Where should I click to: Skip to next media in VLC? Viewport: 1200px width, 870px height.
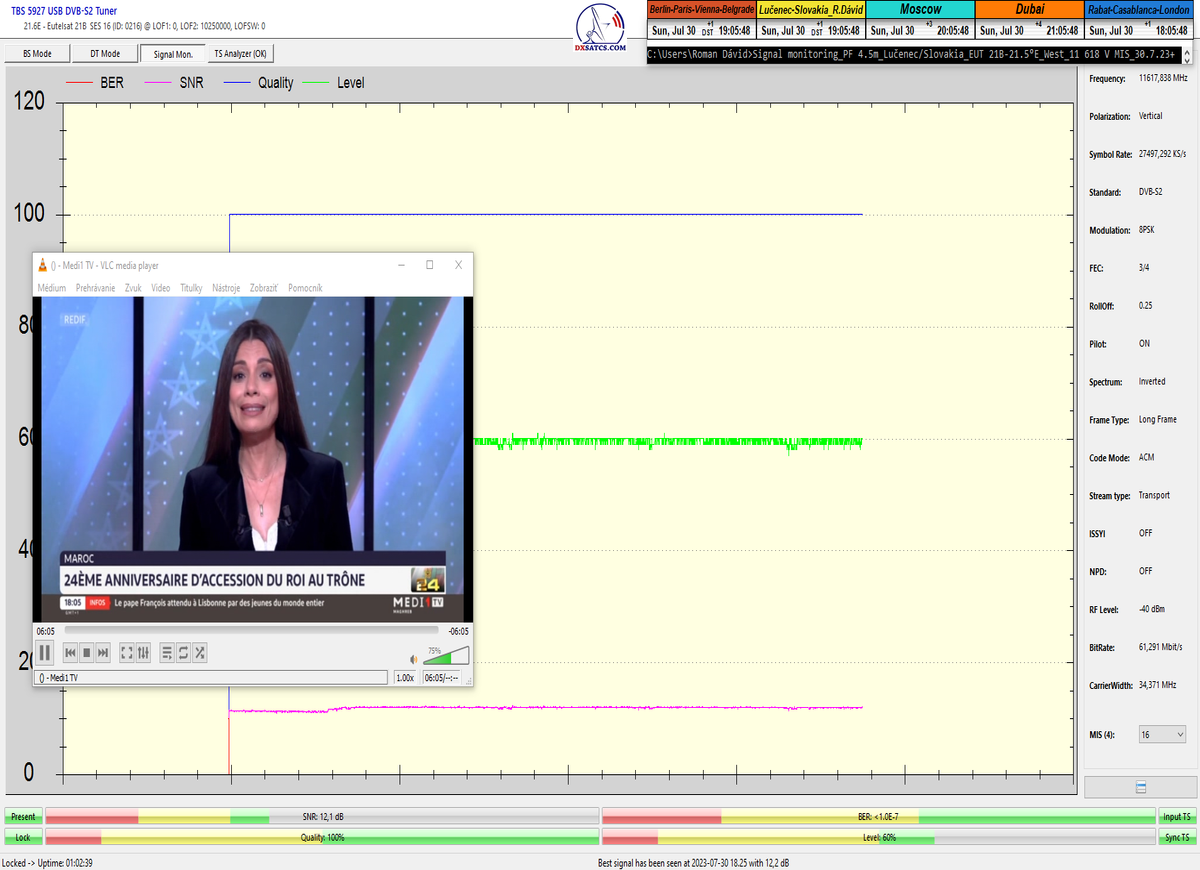point(103,653)
